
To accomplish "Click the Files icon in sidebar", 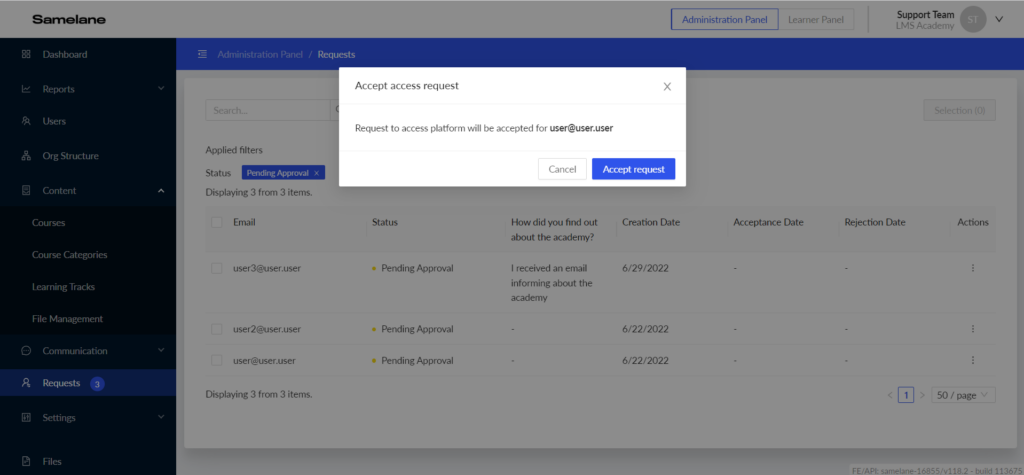I will [26, 461].
